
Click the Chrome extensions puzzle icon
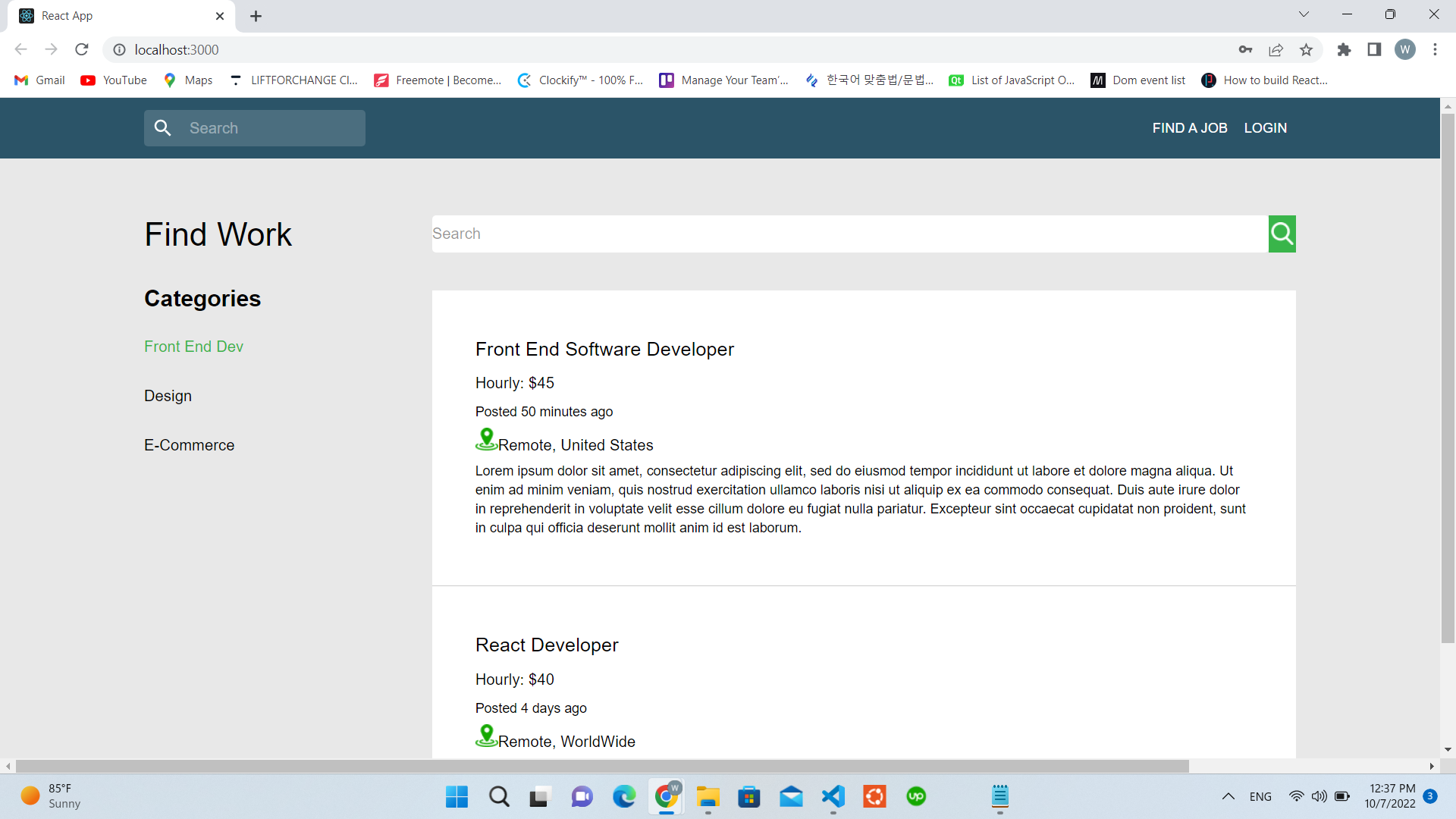[1344, 49]
